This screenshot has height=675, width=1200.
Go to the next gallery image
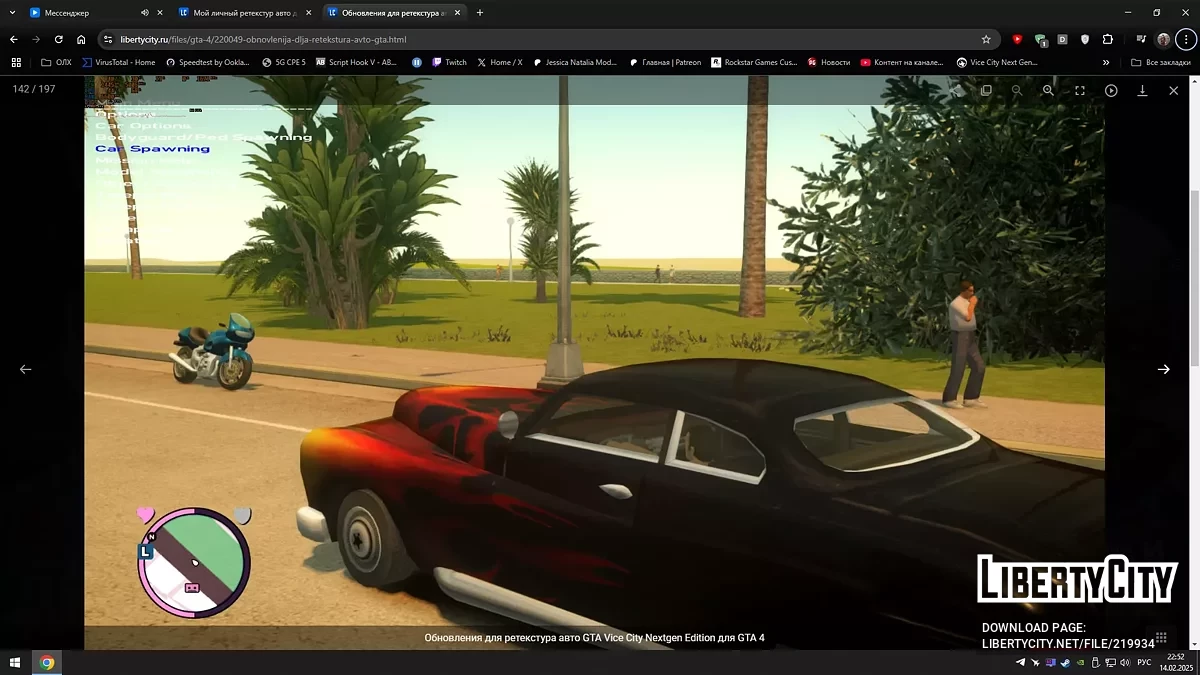click(1163, 369)
